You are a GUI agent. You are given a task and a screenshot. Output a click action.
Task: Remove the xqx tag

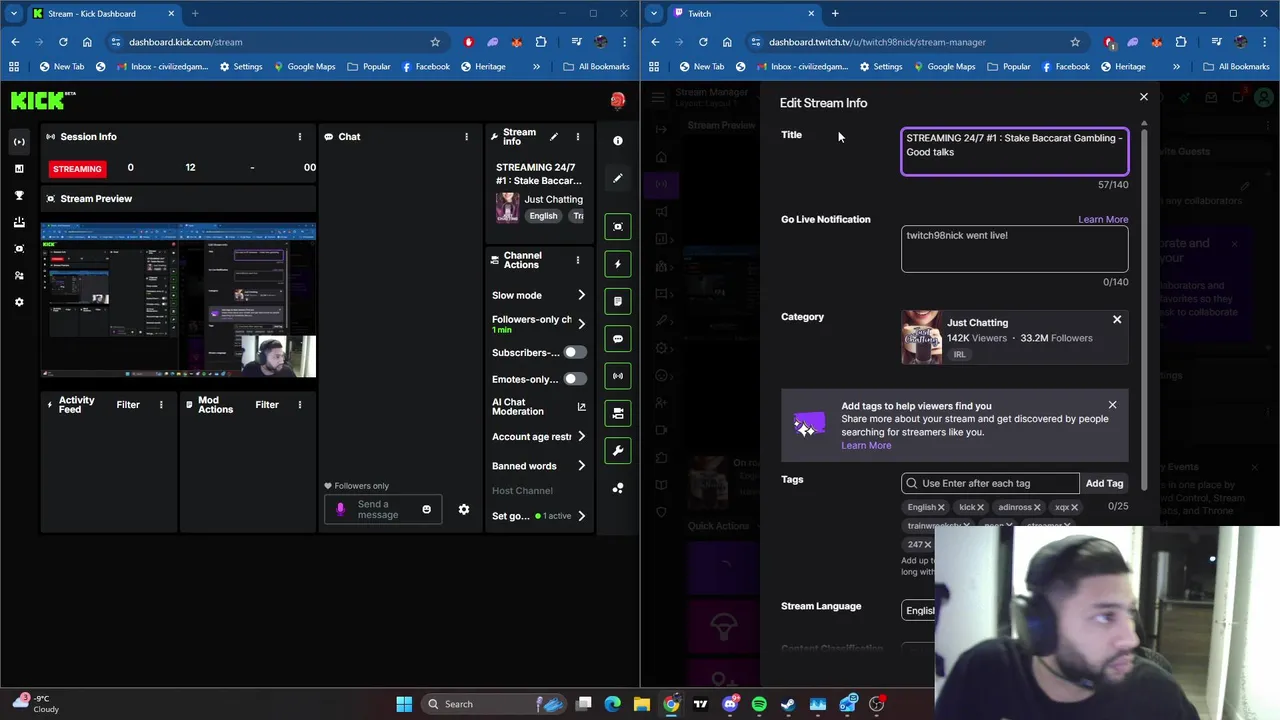pyautogui.click(x=1074, y=507)
